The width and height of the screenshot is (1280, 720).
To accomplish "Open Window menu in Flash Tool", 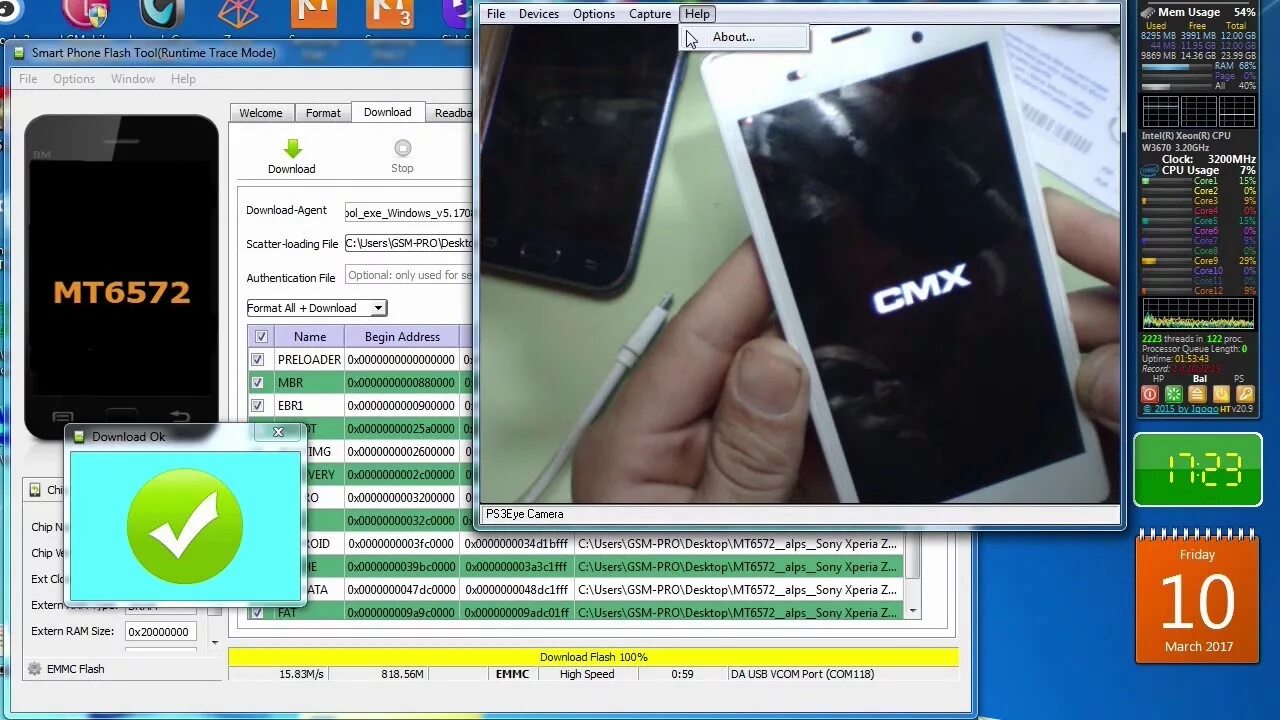I will pos(133,79).
